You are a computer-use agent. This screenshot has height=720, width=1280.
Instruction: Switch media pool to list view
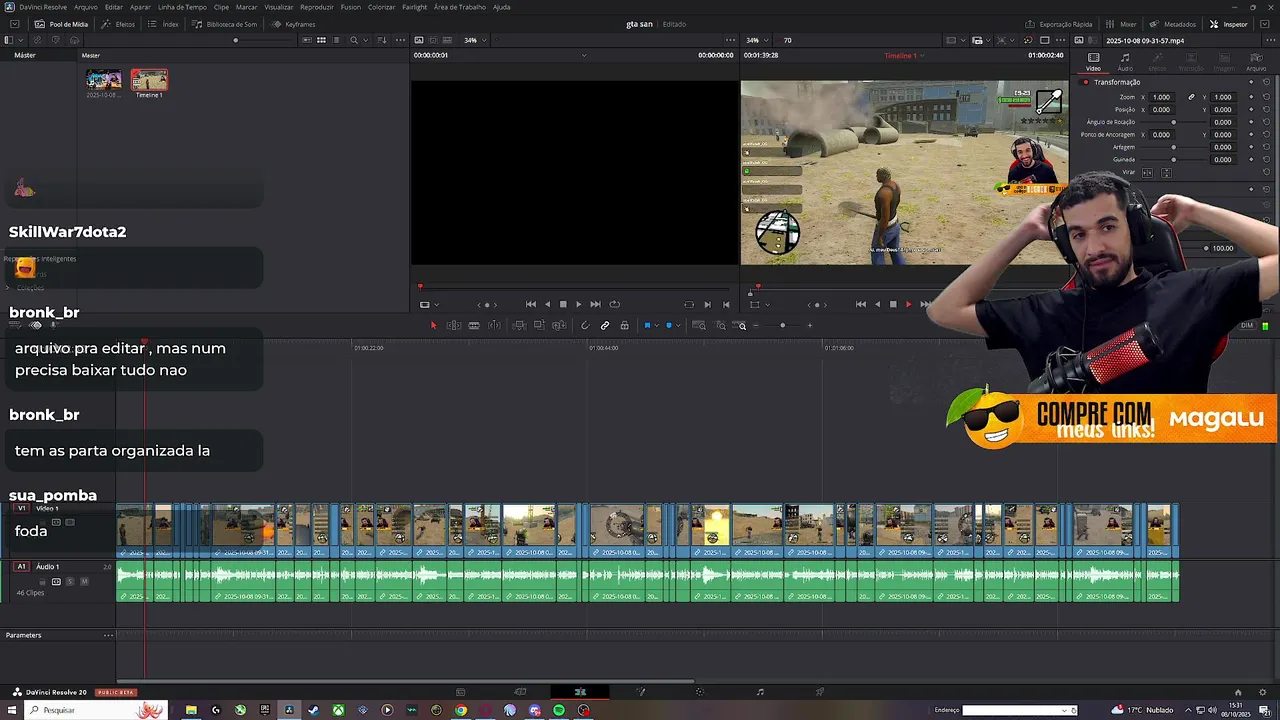[335, 40]
